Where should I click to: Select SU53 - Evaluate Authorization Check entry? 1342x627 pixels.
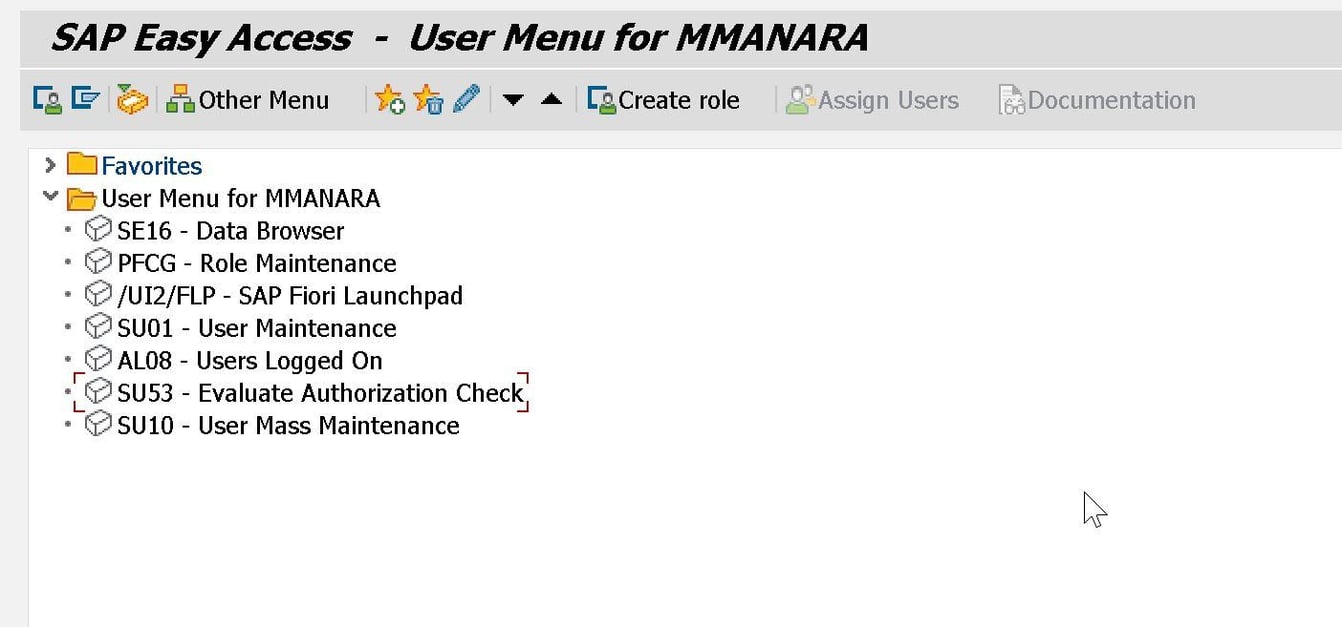pos(305,393)
